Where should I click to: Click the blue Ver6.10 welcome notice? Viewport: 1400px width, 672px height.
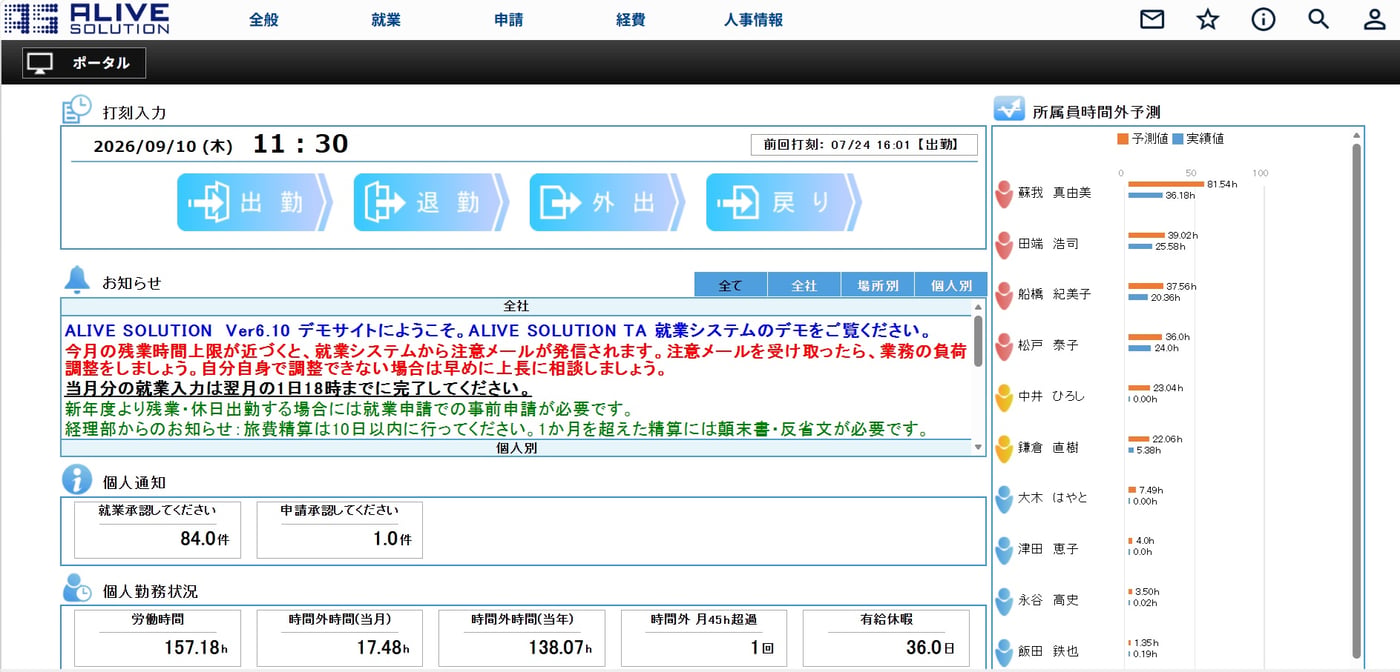coord(498,331)
